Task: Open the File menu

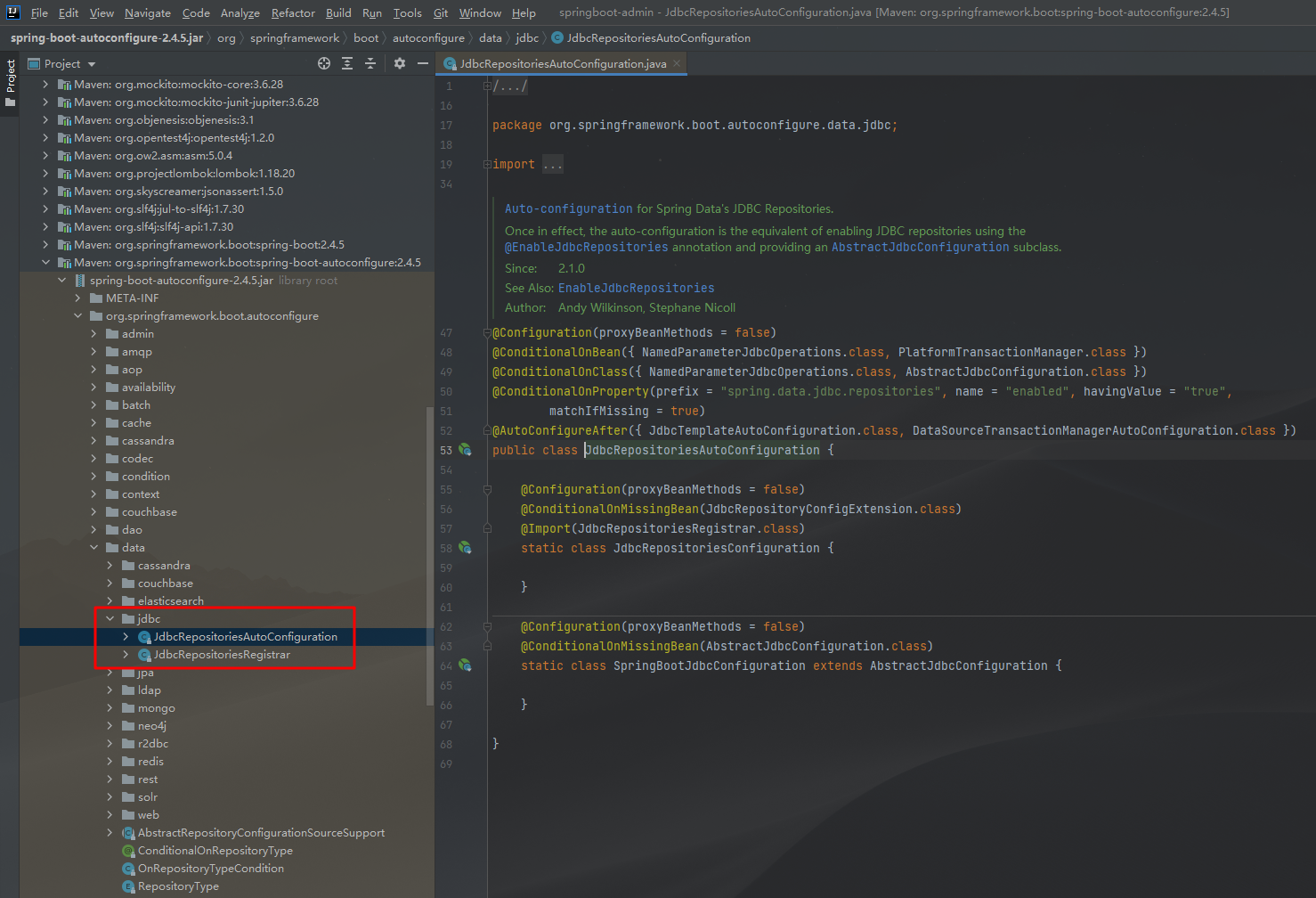Action: (x=39, y=12)
